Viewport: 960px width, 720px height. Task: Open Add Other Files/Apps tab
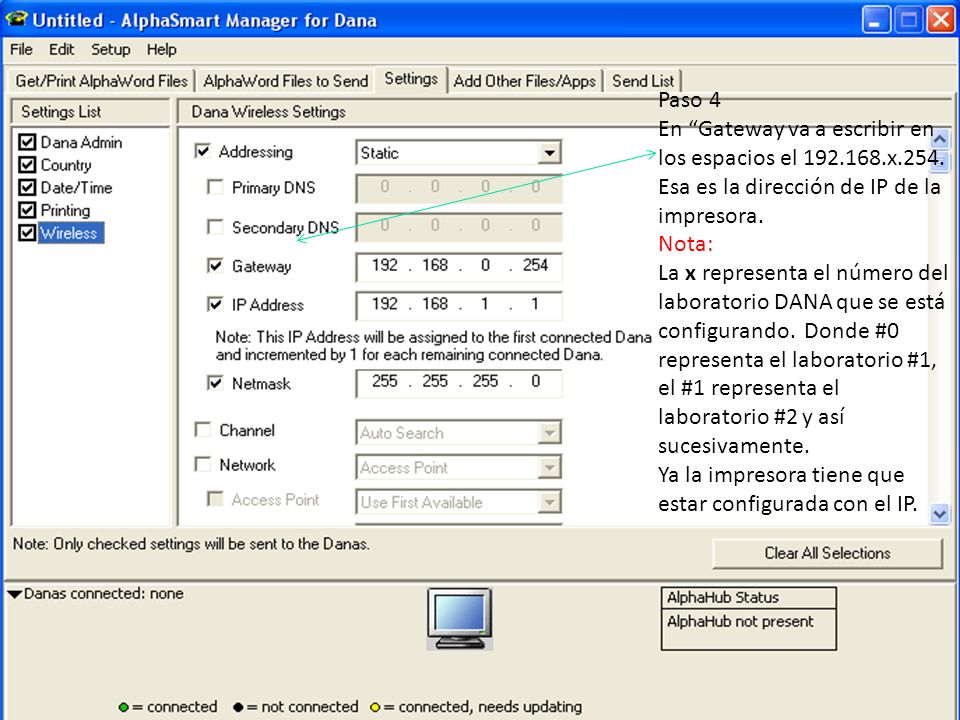[525, 81]
